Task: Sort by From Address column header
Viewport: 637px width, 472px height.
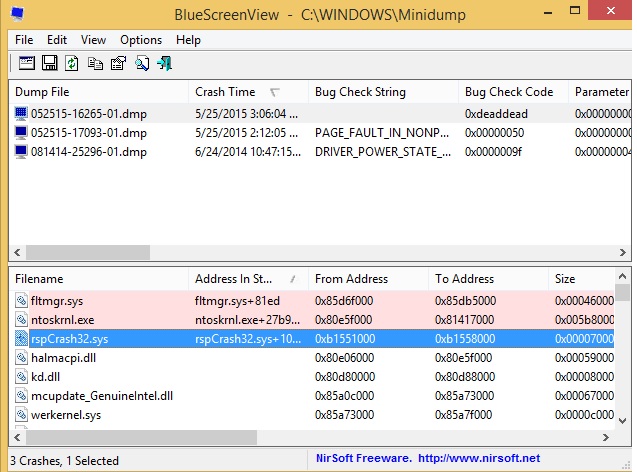Action: 368,279
